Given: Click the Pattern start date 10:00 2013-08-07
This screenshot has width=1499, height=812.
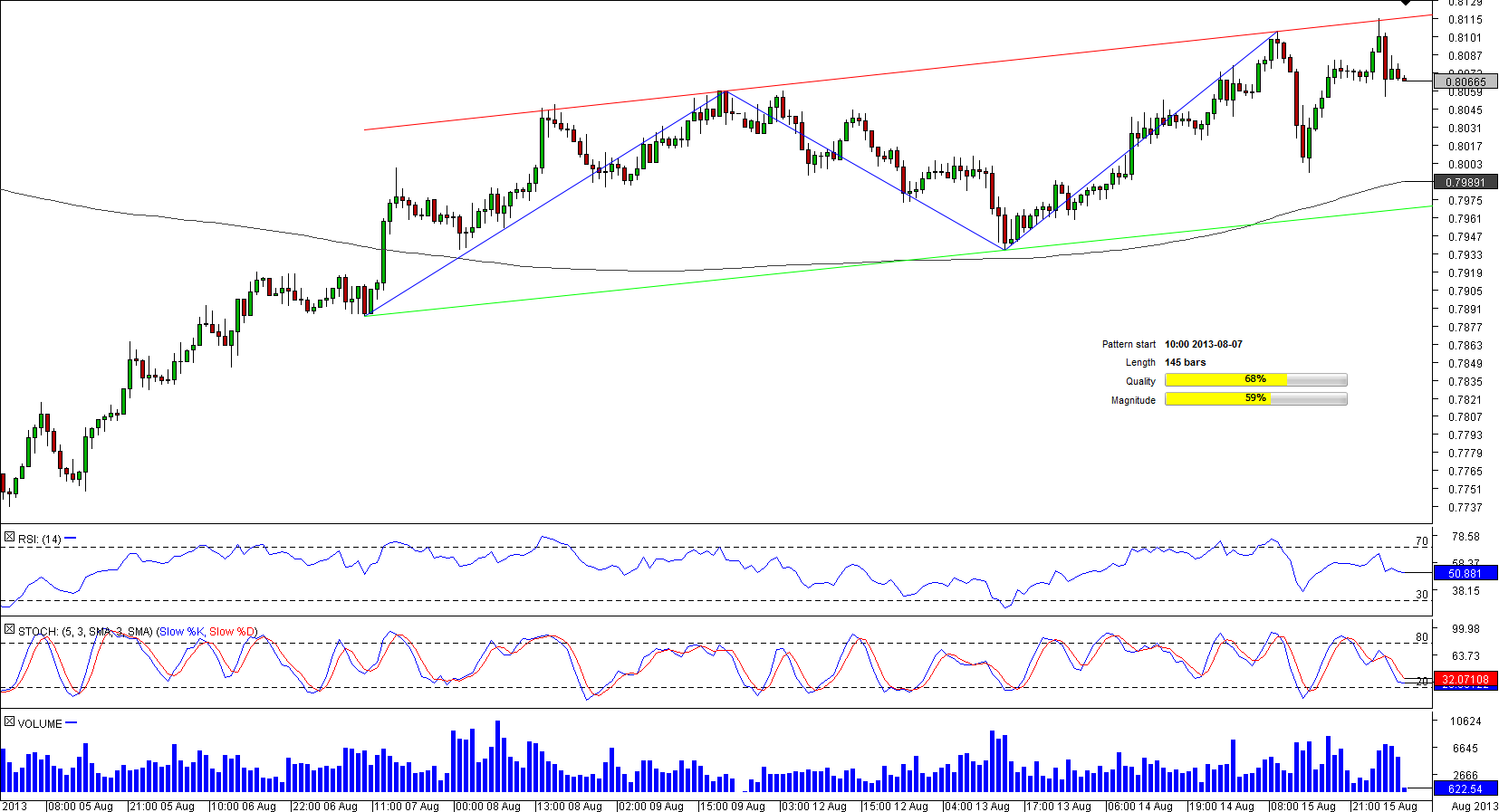Looking at the screenshot, I should (x=1203, y=345).
